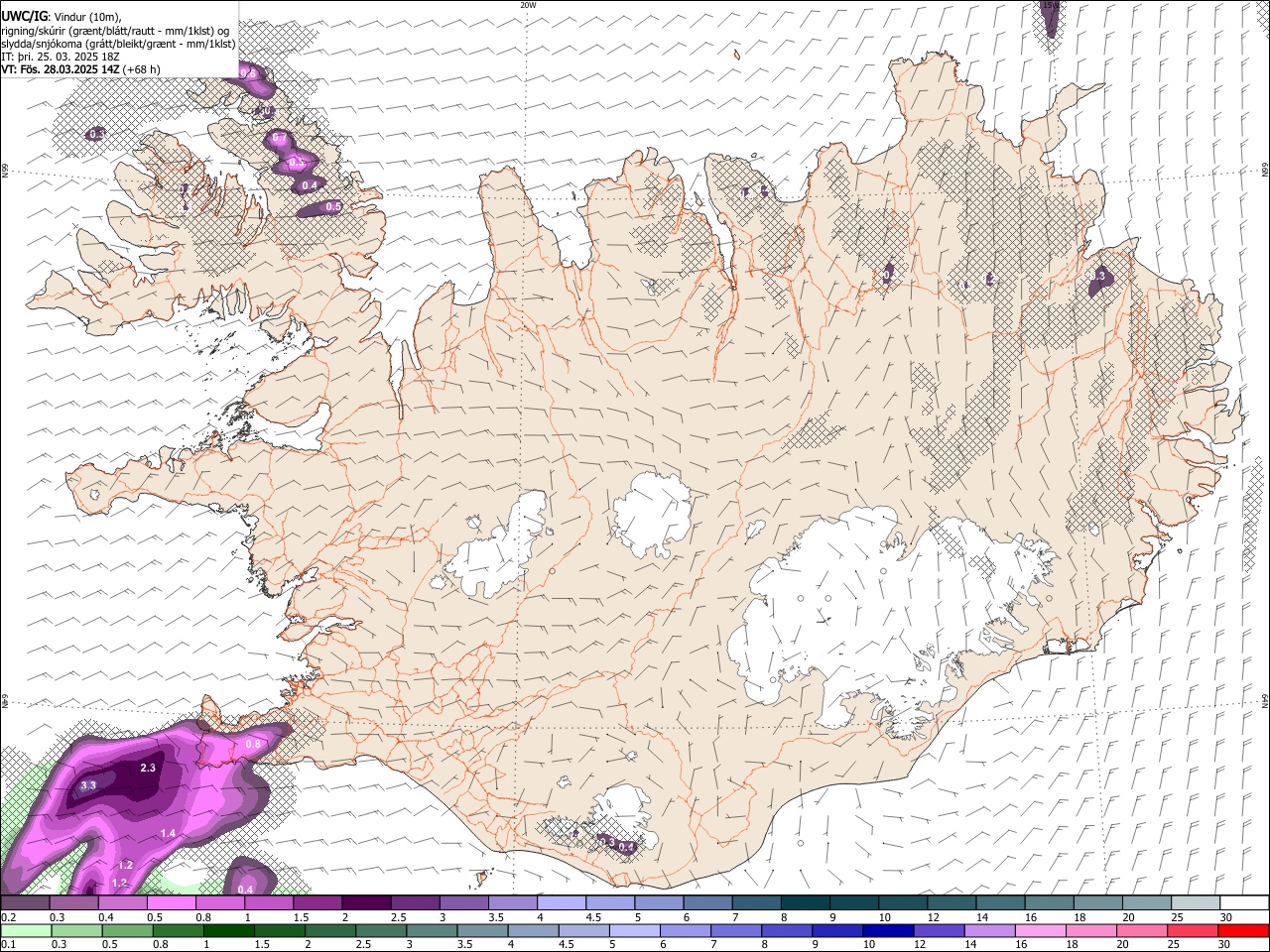The width and height of the screenshot is (1270, 952).
Task: Click the 64N latitude label on right edge
Action: [1265, 701]
